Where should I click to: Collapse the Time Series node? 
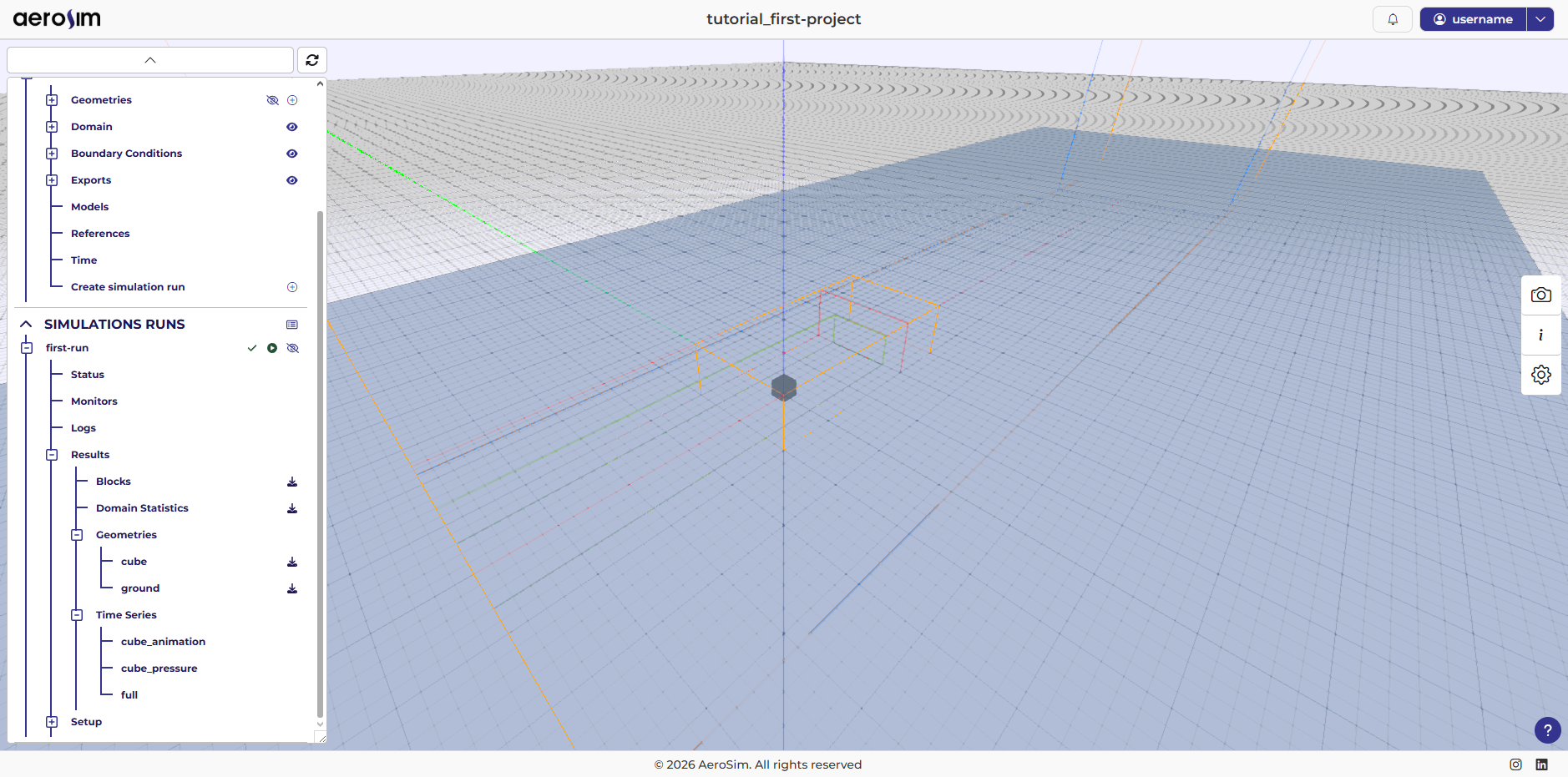tap(77, 615)
